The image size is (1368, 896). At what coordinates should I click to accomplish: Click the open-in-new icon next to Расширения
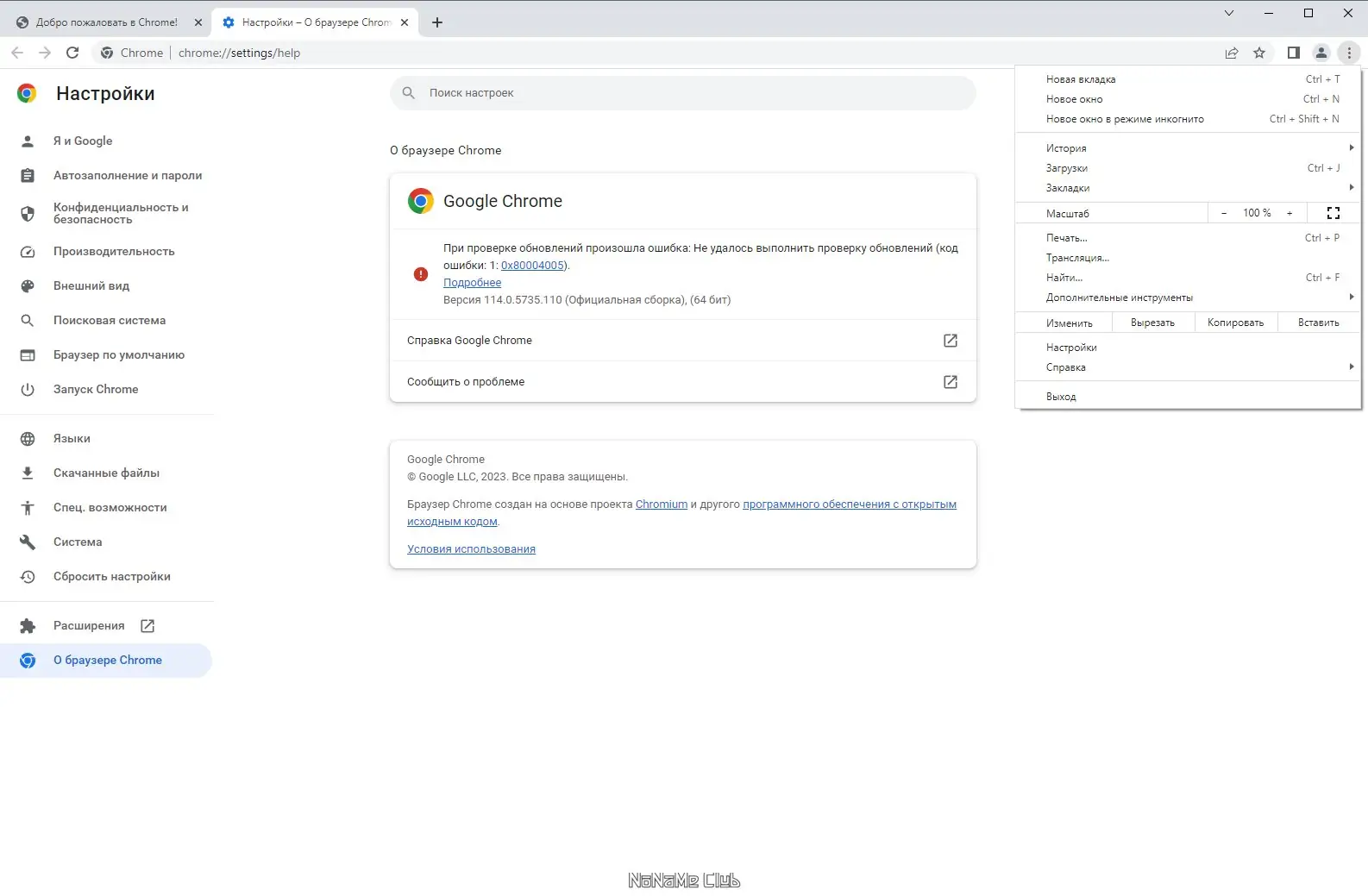pos(147,626)
